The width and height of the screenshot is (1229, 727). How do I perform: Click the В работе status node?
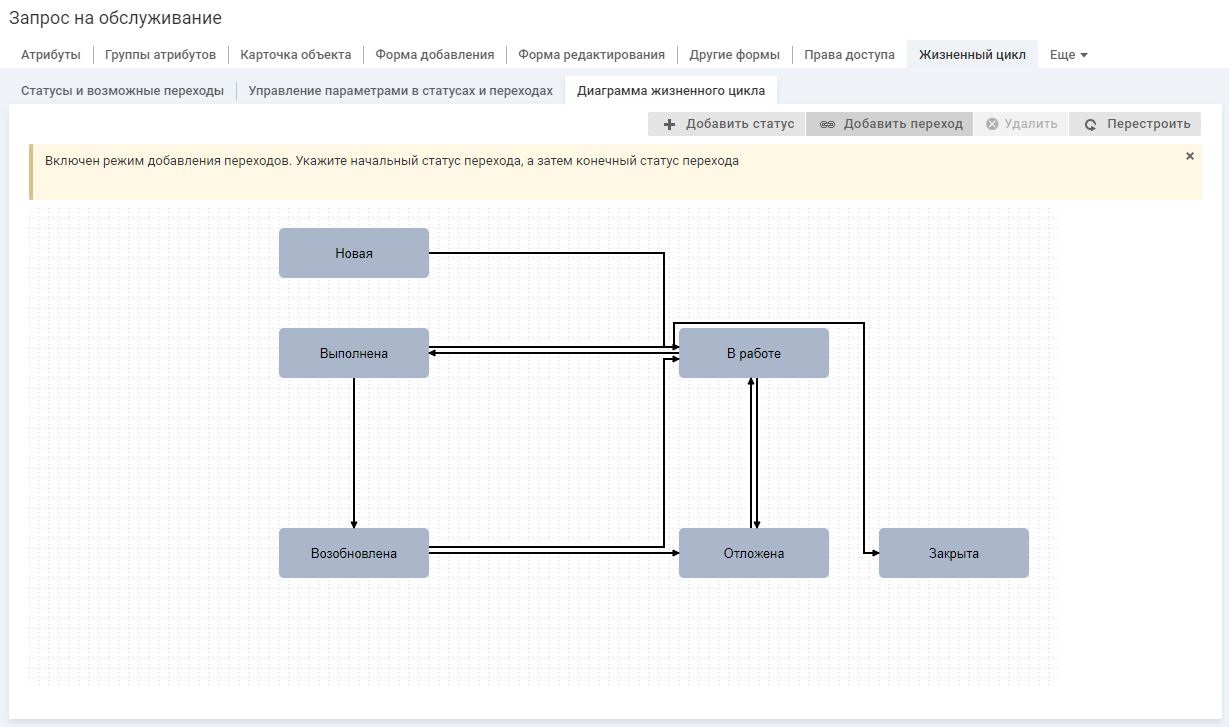[754, 353]
